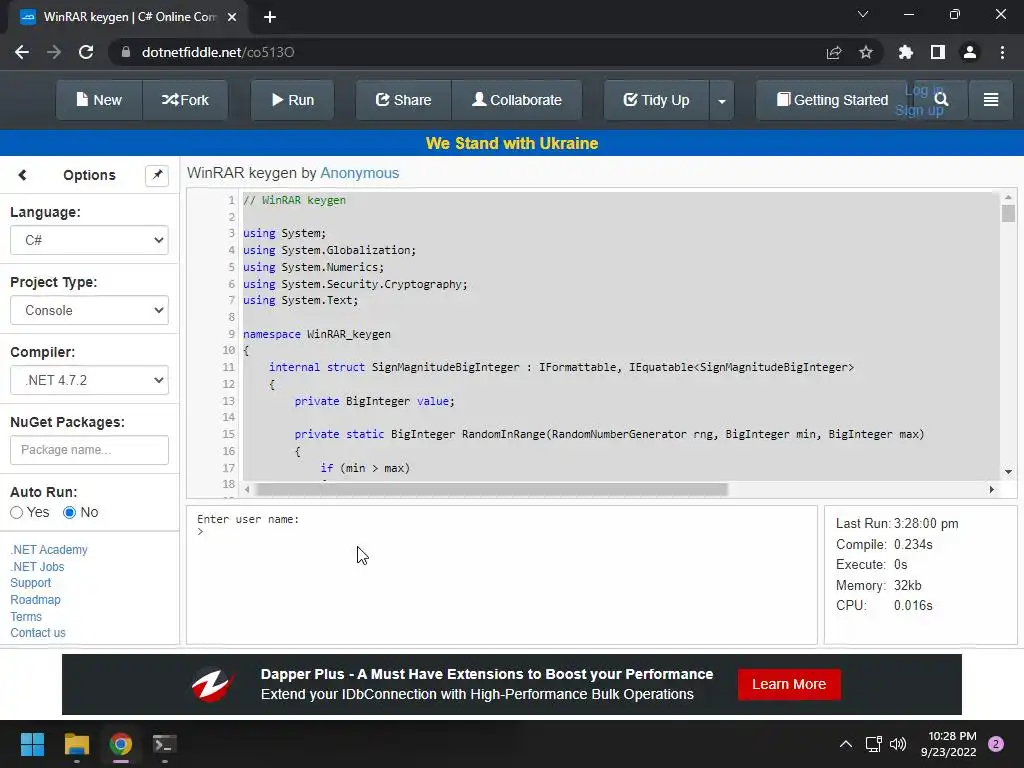Screen dimensions: 1024x768
Task: Open the Terminal taskbar icon
Action: point(165,744)
